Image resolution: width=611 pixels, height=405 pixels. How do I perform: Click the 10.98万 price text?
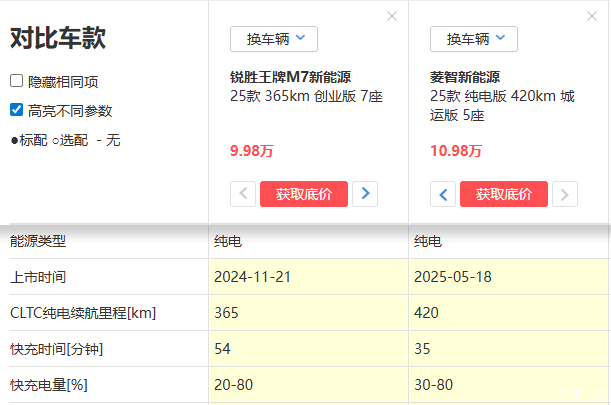tap(455, 151)
